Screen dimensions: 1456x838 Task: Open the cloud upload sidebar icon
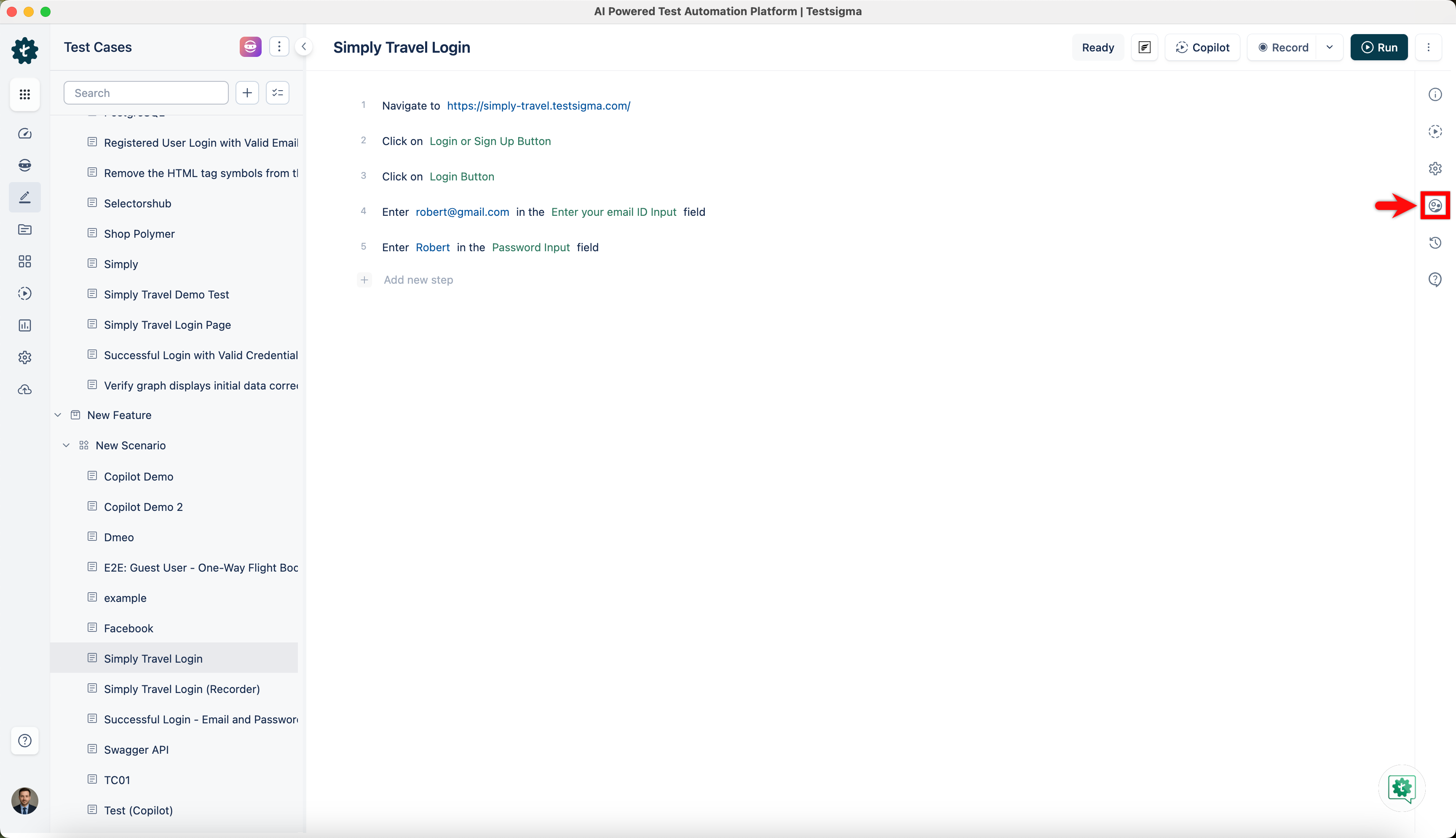[25, 389]
